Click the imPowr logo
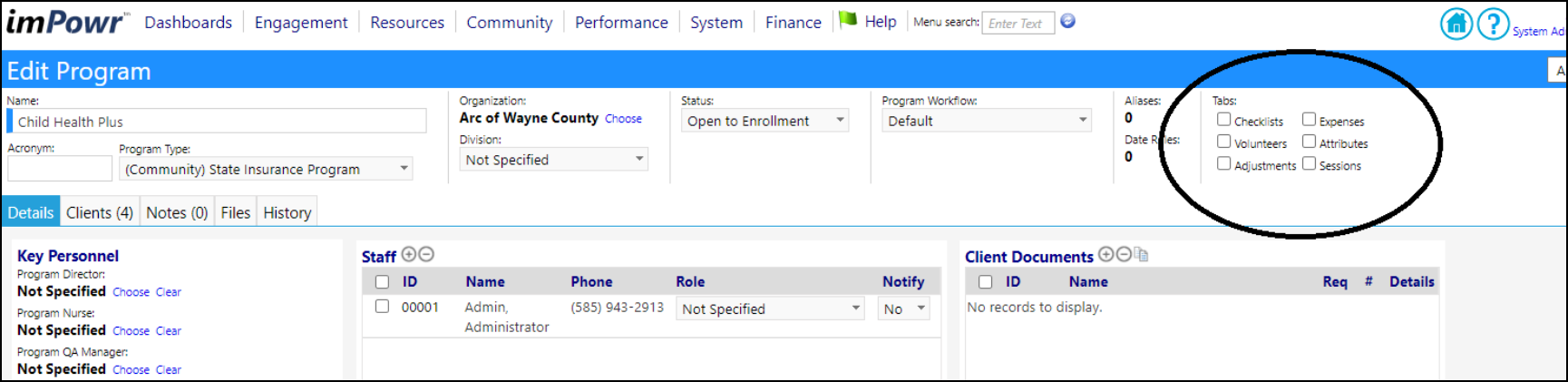This screenshot has height=382, width=1568. pos(65,22)
